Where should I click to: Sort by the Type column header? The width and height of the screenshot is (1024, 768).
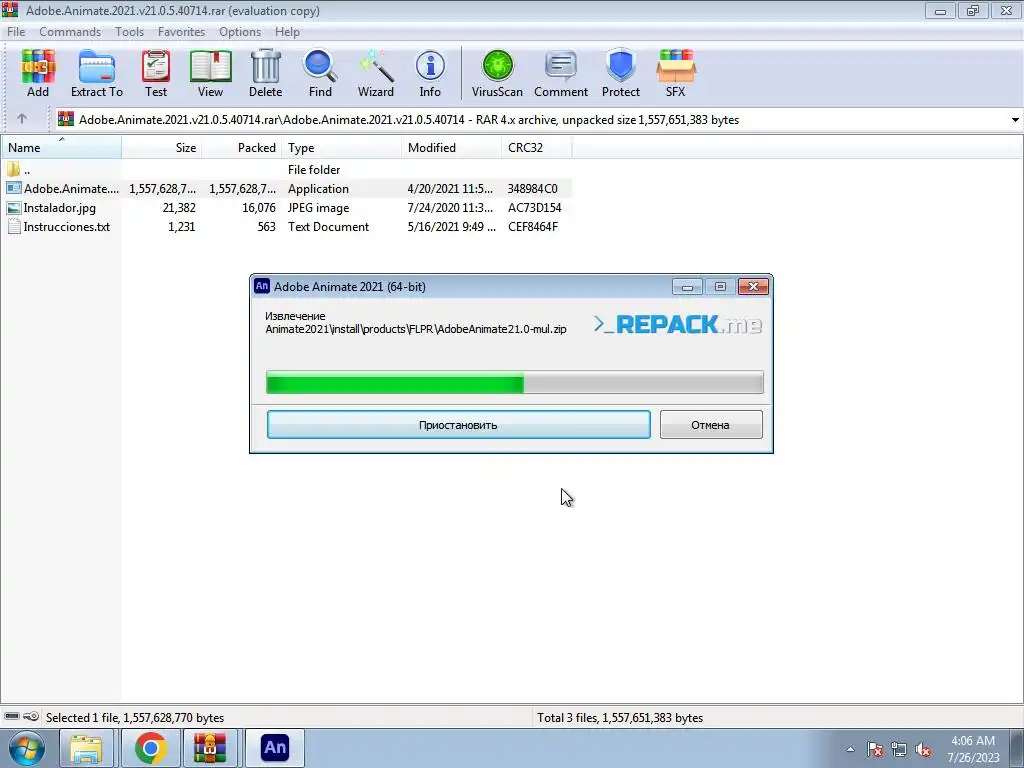(x=342, y=148)
